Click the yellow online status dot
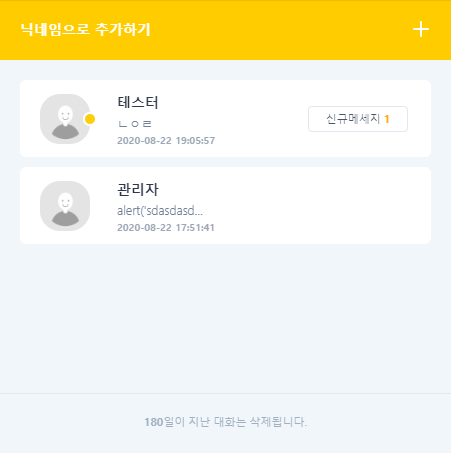The width and height of the screenshot is (451, 453). click(90, 119)
